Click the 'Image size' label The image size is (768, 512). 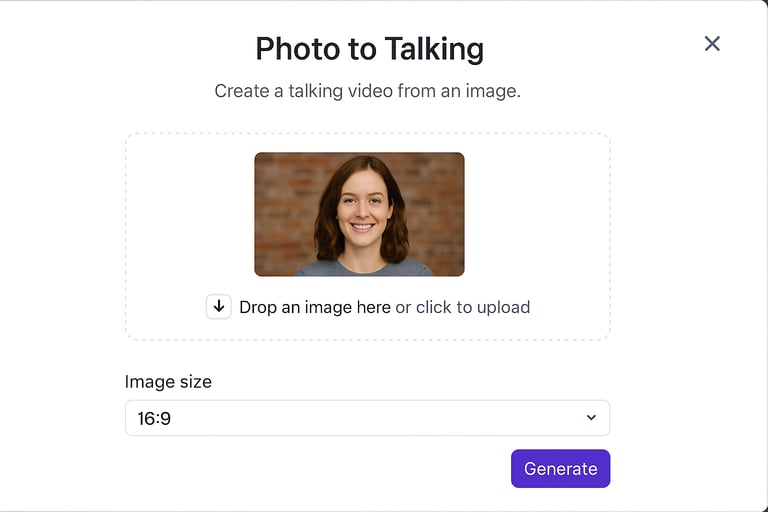[x=168, y=382]
